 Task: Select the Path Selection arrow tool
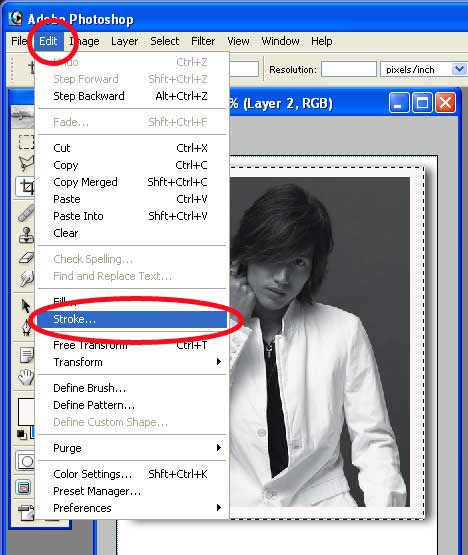[25, 306]
